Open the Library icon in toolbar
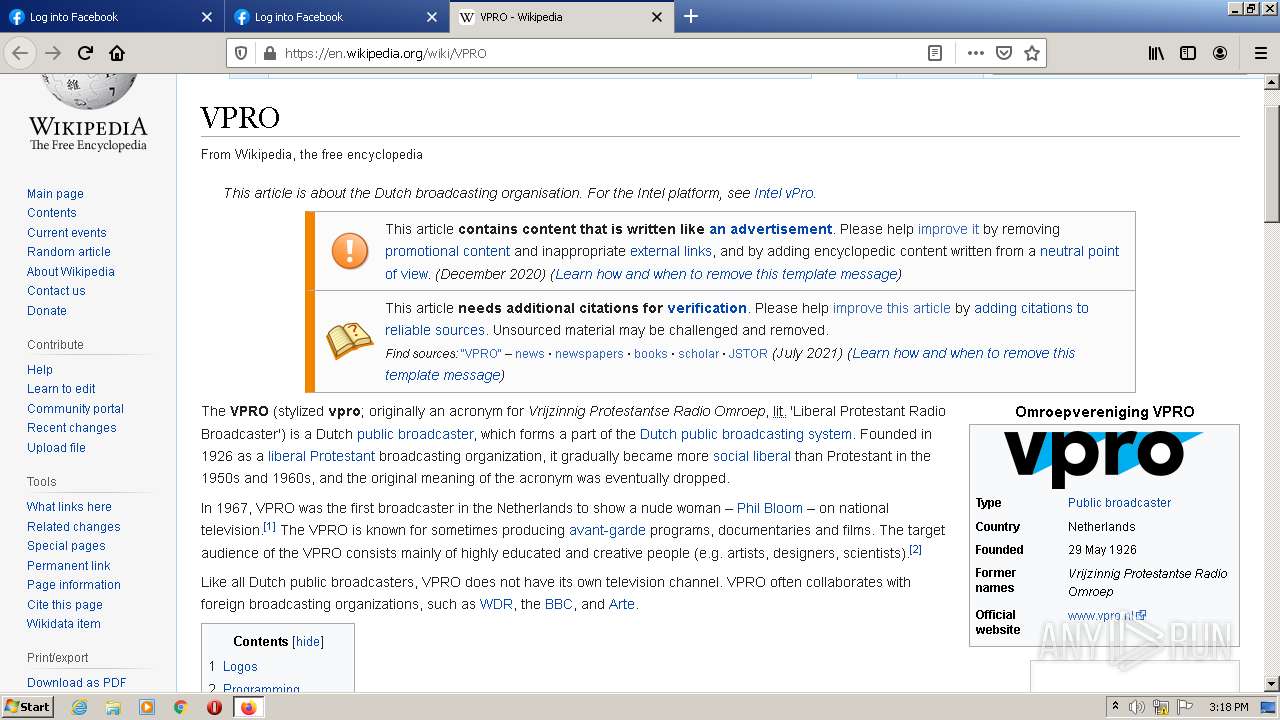The height and width of the screenshot is (720, 1280). click(x=1156, y=53)
